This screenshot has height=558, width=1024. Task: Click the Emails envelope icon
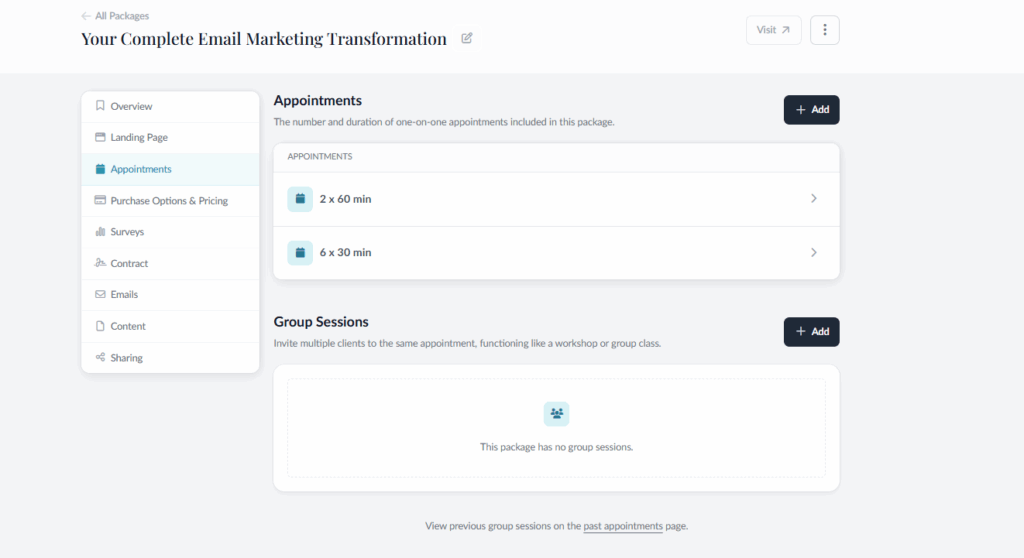click(100, 294)
